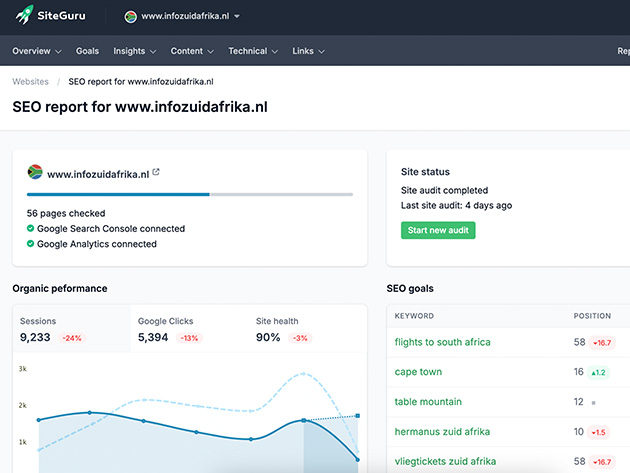Click the SiteGuru rocket logo
Image resolution: width=630 pixels, height=473 pixels.
coord(24,17)
